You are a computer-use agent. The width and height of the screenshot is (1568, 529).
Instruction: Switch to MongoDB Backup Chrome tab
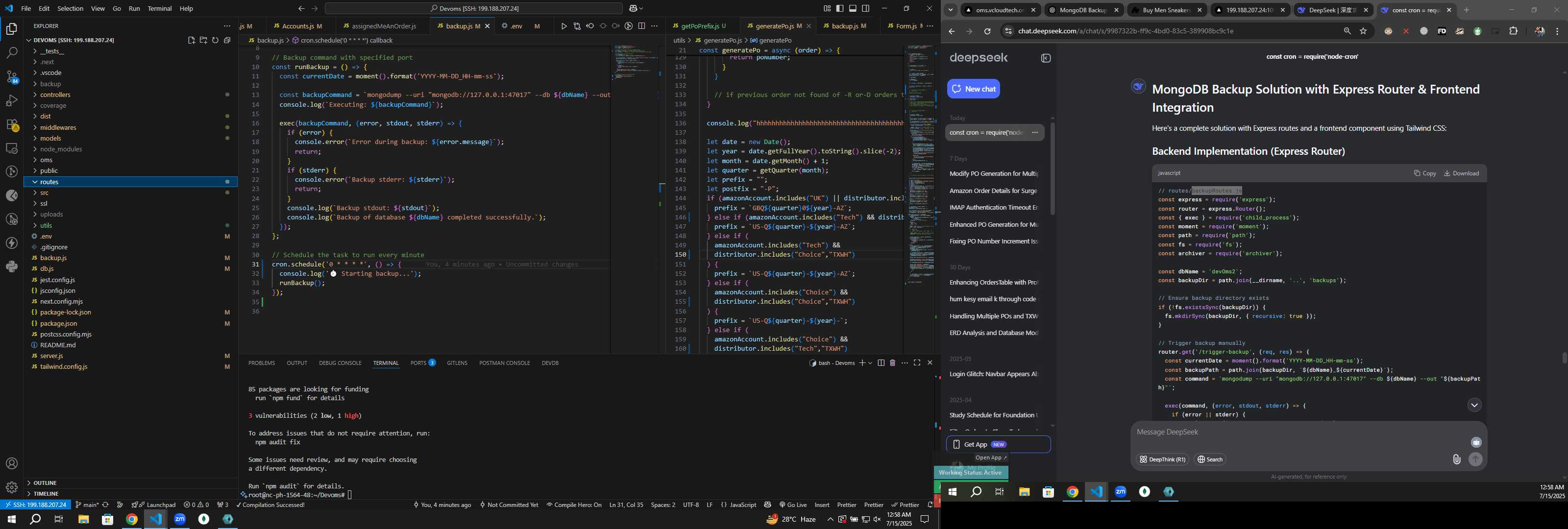point(1084,10)
